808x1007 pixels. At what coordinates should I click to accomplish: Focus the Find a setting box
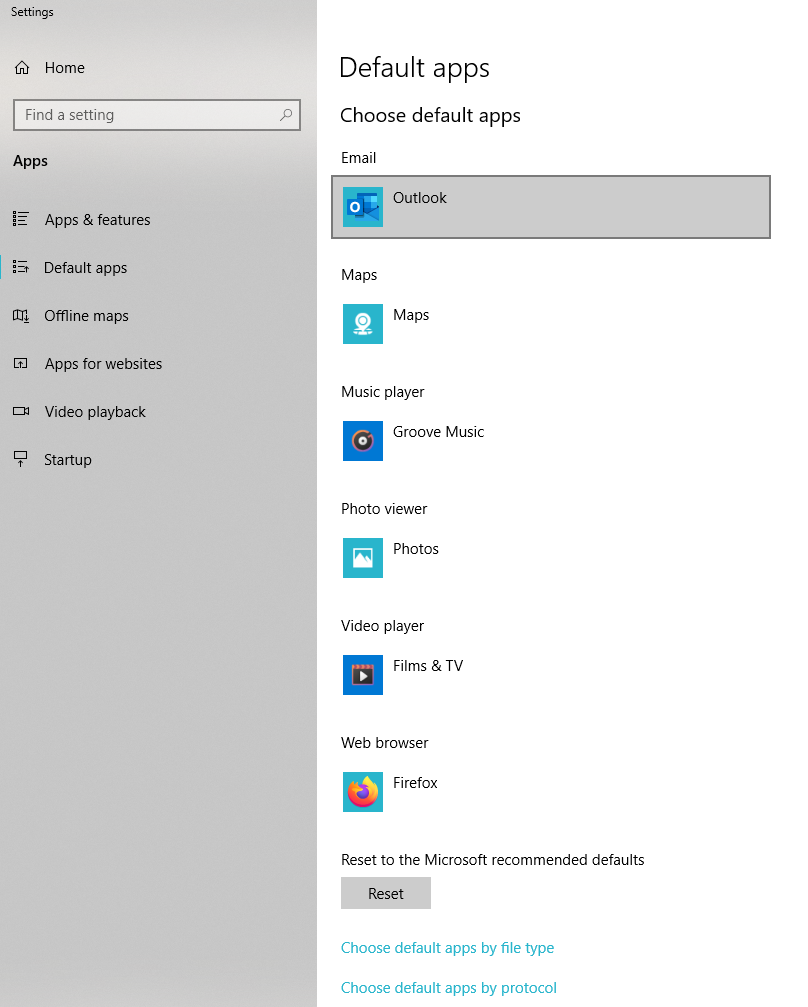coord(157,115)
